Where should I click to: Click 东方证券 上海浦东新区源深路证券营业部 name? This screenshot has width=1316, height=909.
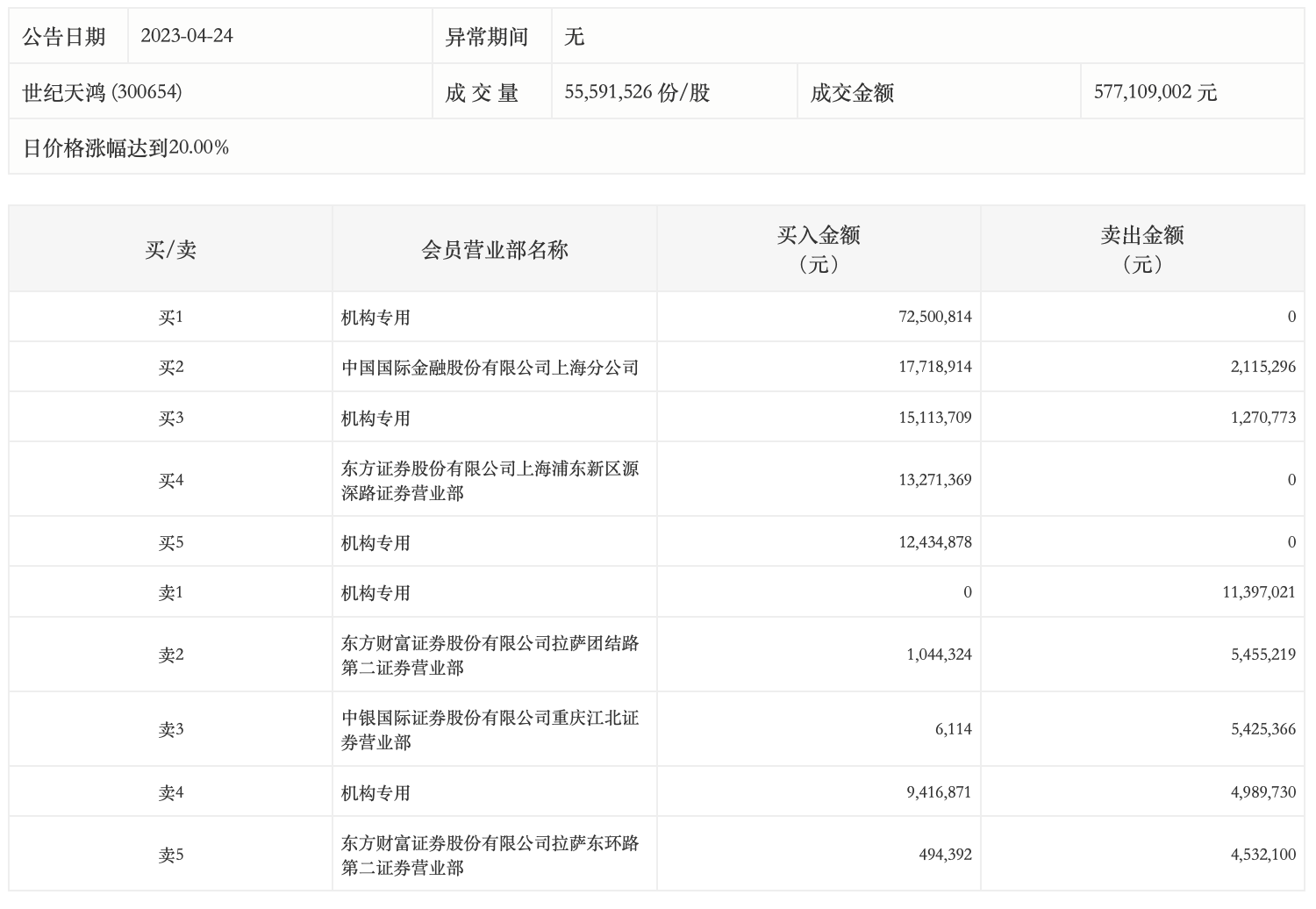point(490,480)
